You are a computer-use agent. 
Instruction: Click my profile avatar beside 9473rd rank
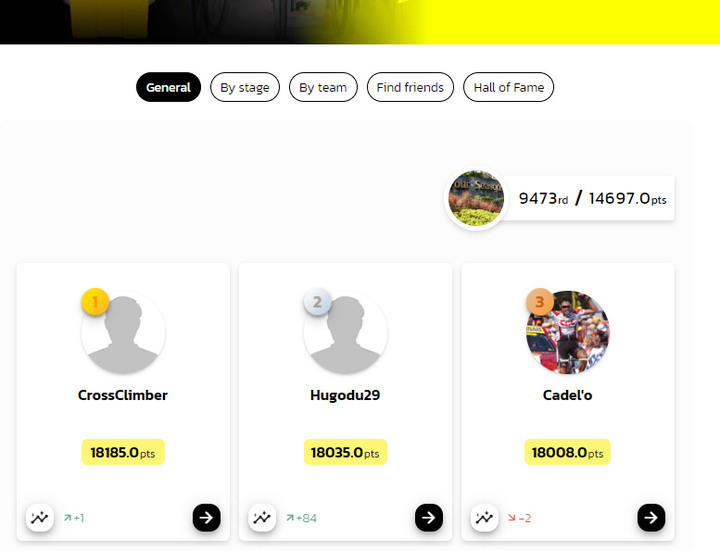tap(476, 198)
